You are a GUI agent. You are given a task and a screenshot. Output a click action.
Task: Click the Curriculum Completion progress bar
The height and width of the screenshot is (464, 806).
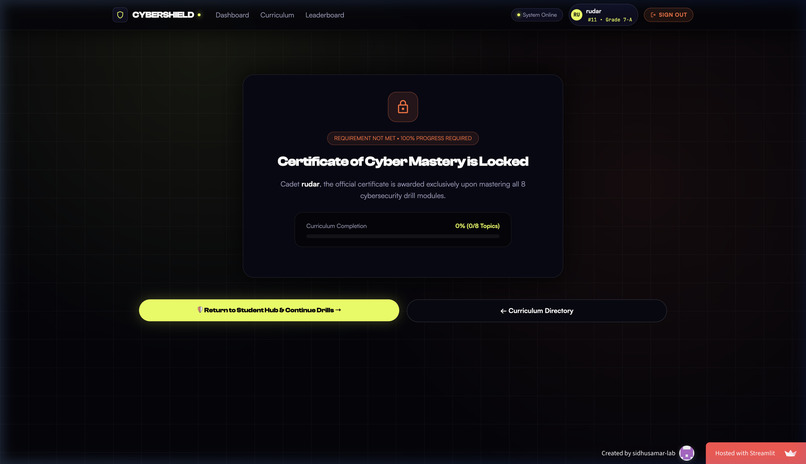(402, 236)
